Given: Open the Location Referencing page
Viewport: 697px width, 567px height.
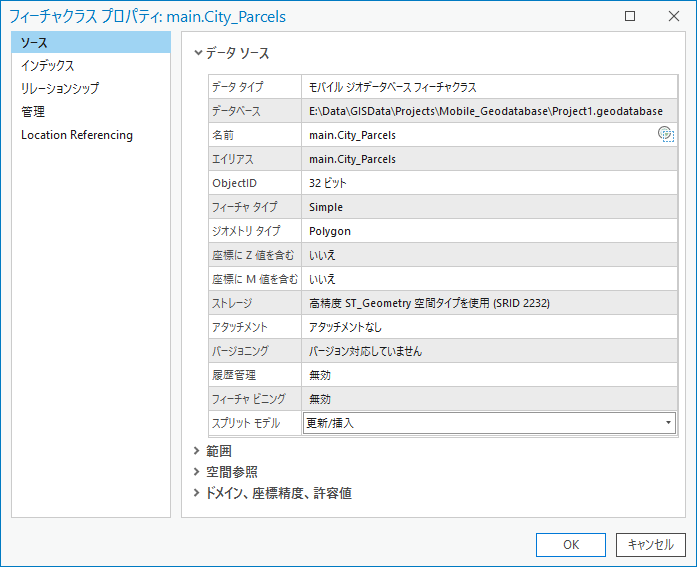Looking at the screenshot, I should [77, 135].
